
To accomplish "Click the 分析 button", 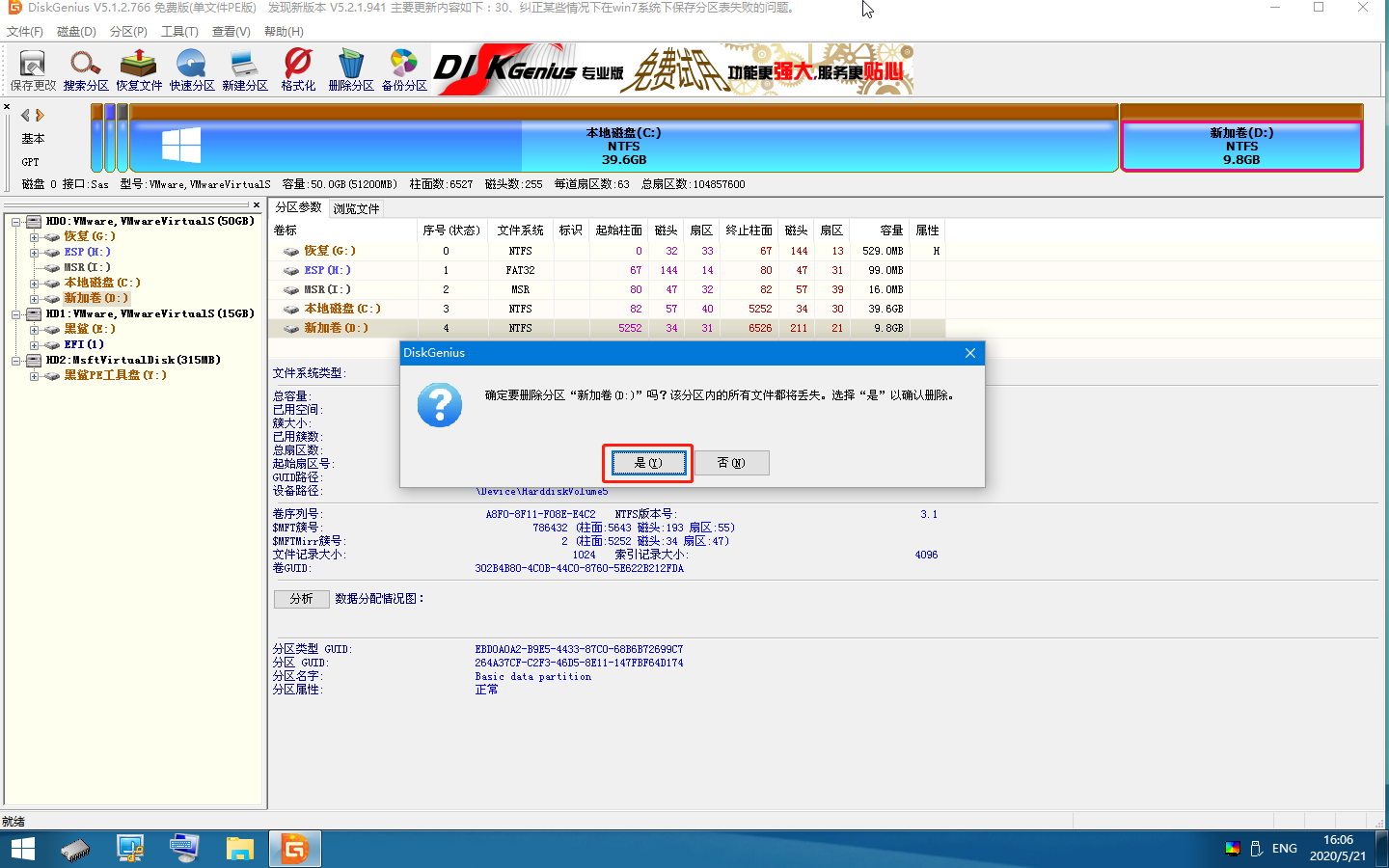I will 301,599.
